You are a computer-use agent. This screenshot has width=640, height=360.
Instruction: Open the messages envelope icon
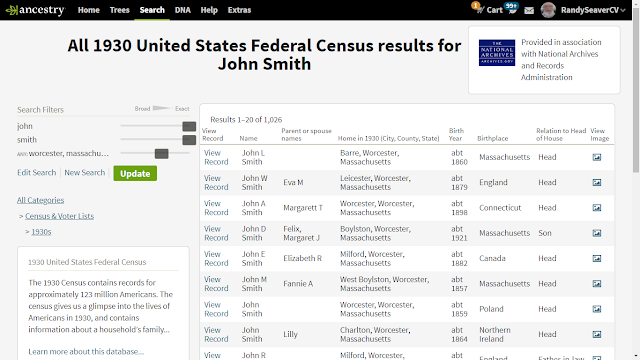[x=529, y=10]
